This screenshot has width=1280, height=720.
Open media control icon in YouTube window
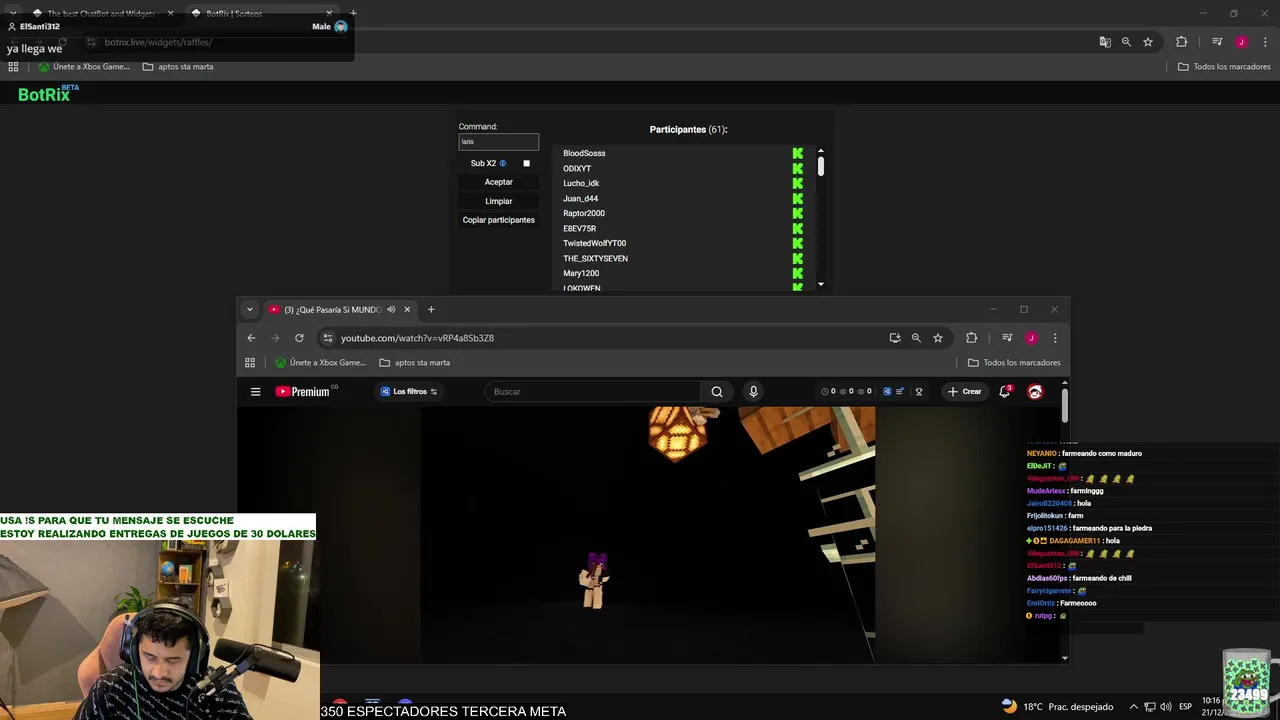point(1007,338)
